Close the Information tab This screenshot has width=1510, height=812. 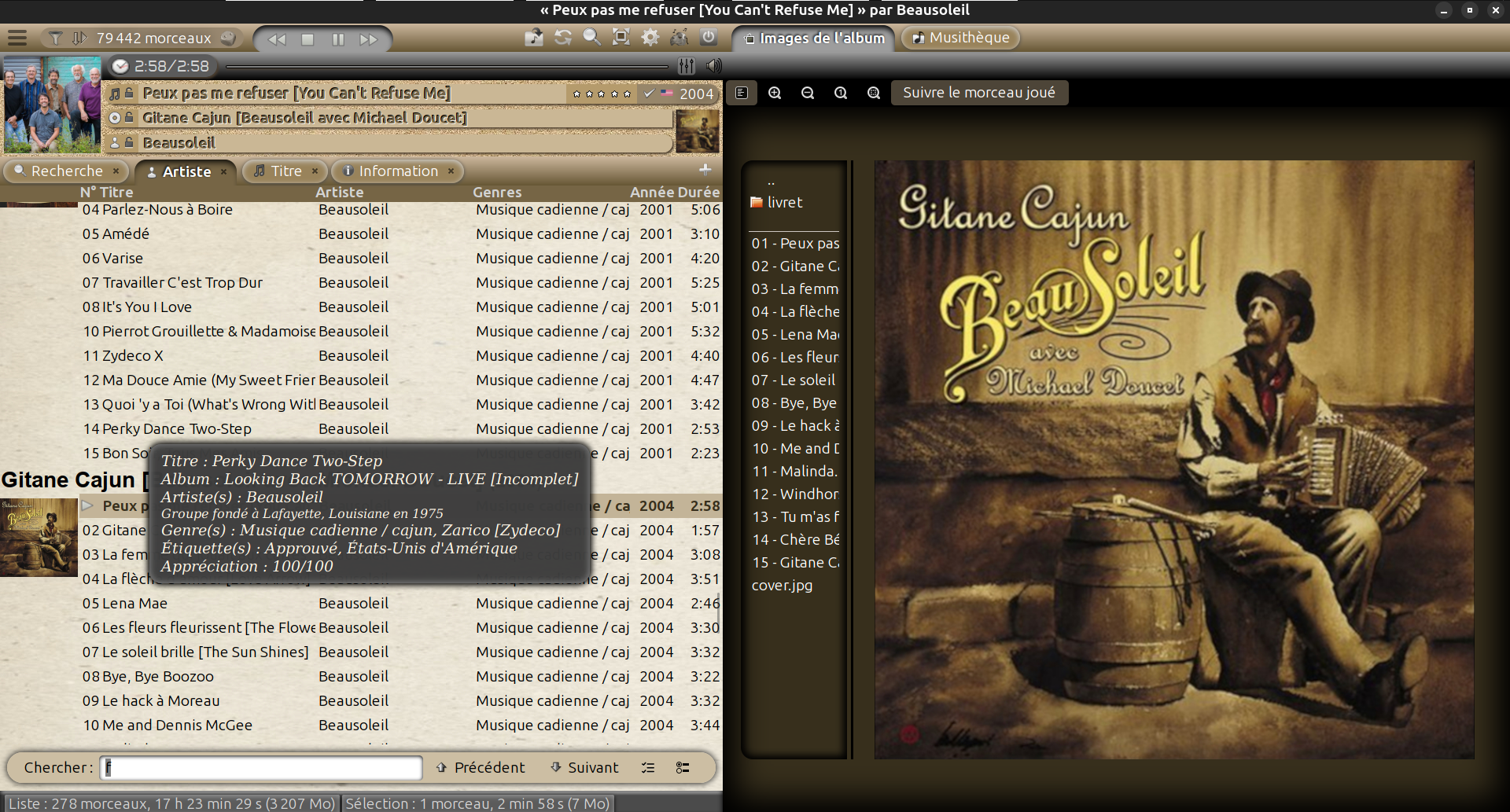pyautogui.click(x=451, y=171)
